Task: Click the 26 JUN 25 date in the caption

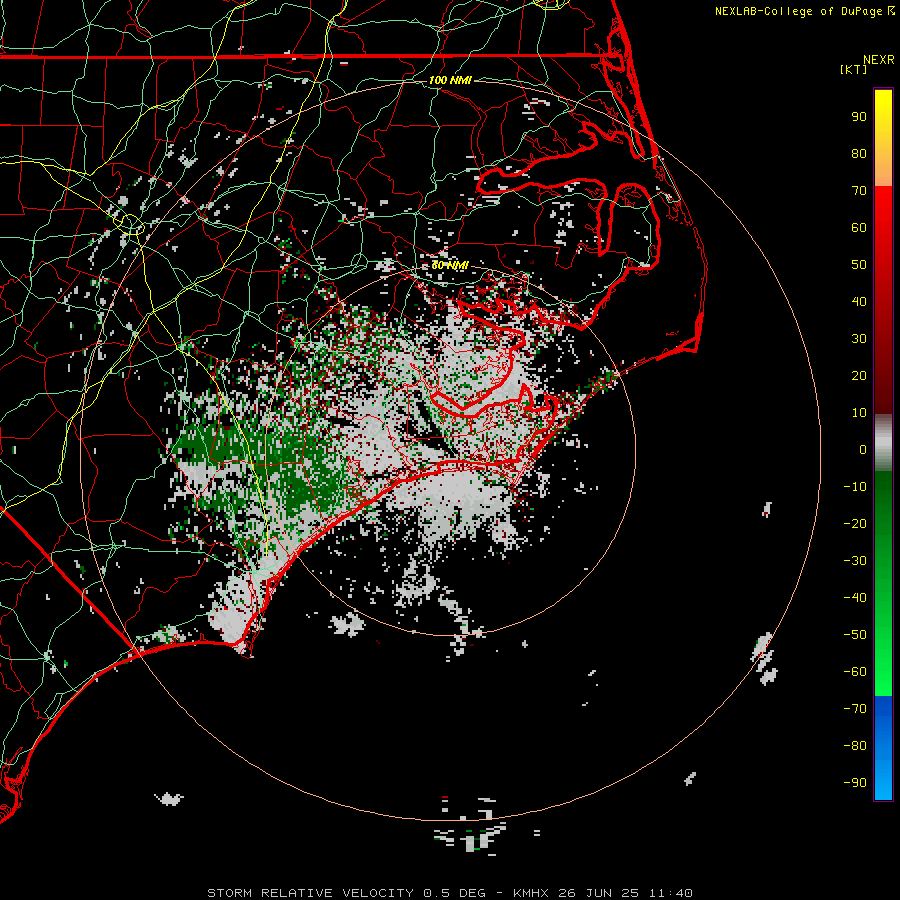Action: tap(598, 893)
